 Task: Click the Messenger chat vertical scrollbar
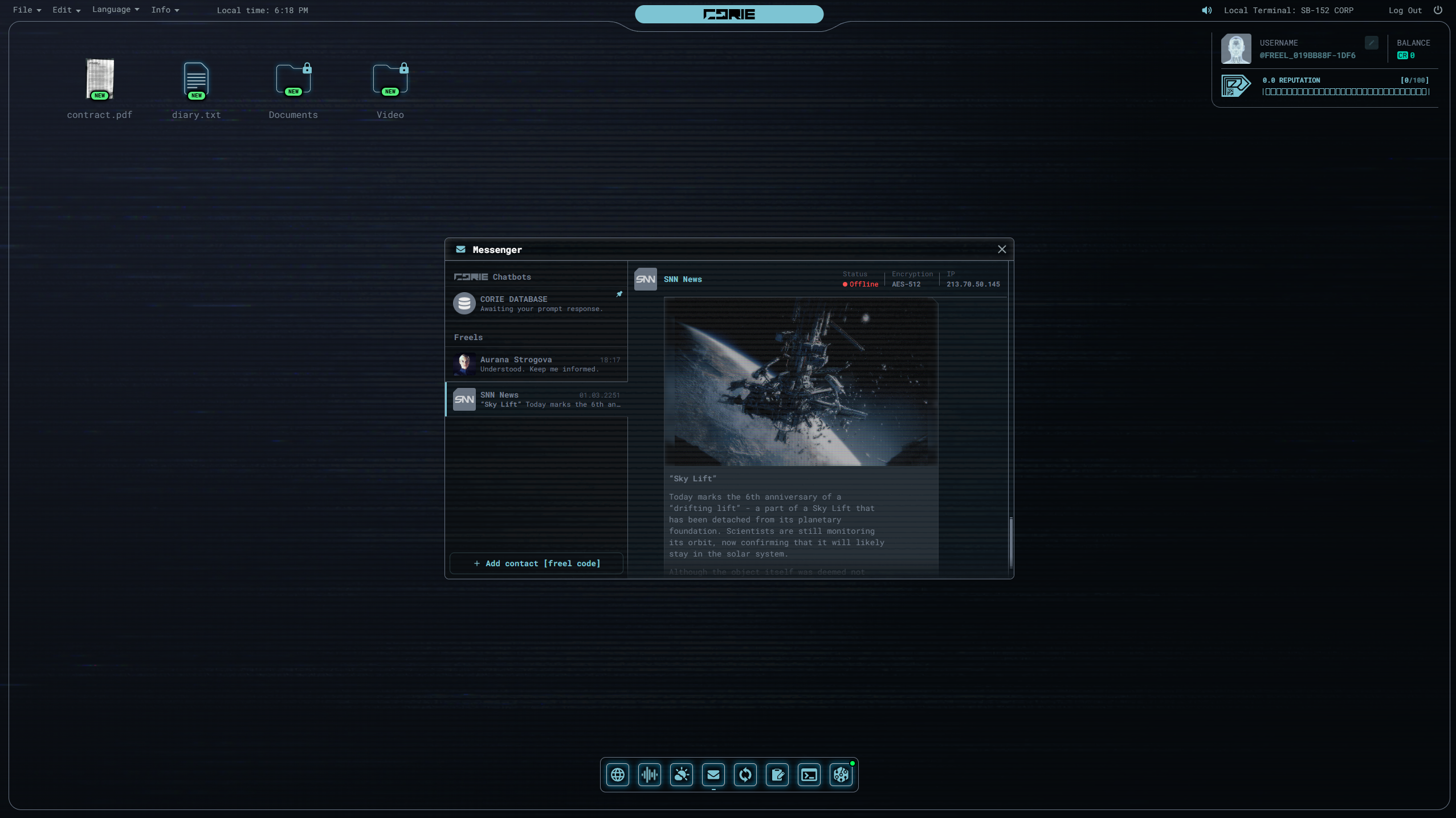point(1011,541)
